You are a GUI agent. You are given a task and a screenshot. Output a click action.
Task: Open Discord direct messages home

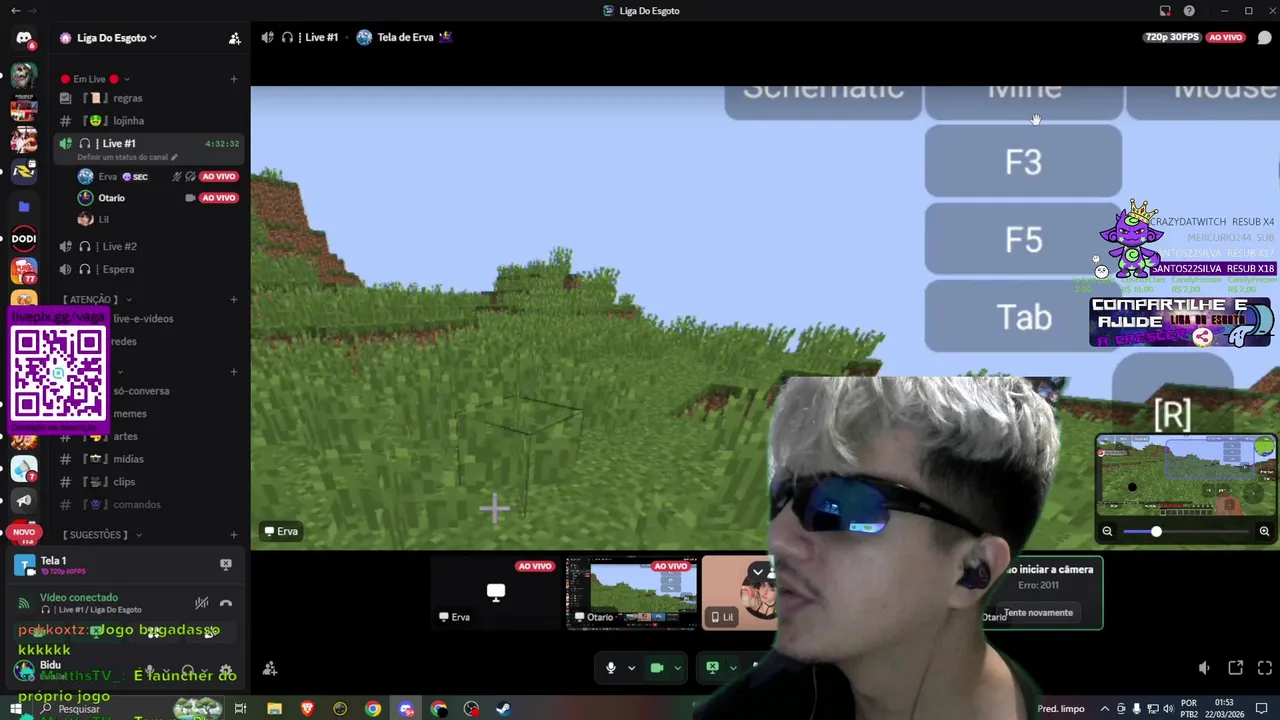(24, 38)
